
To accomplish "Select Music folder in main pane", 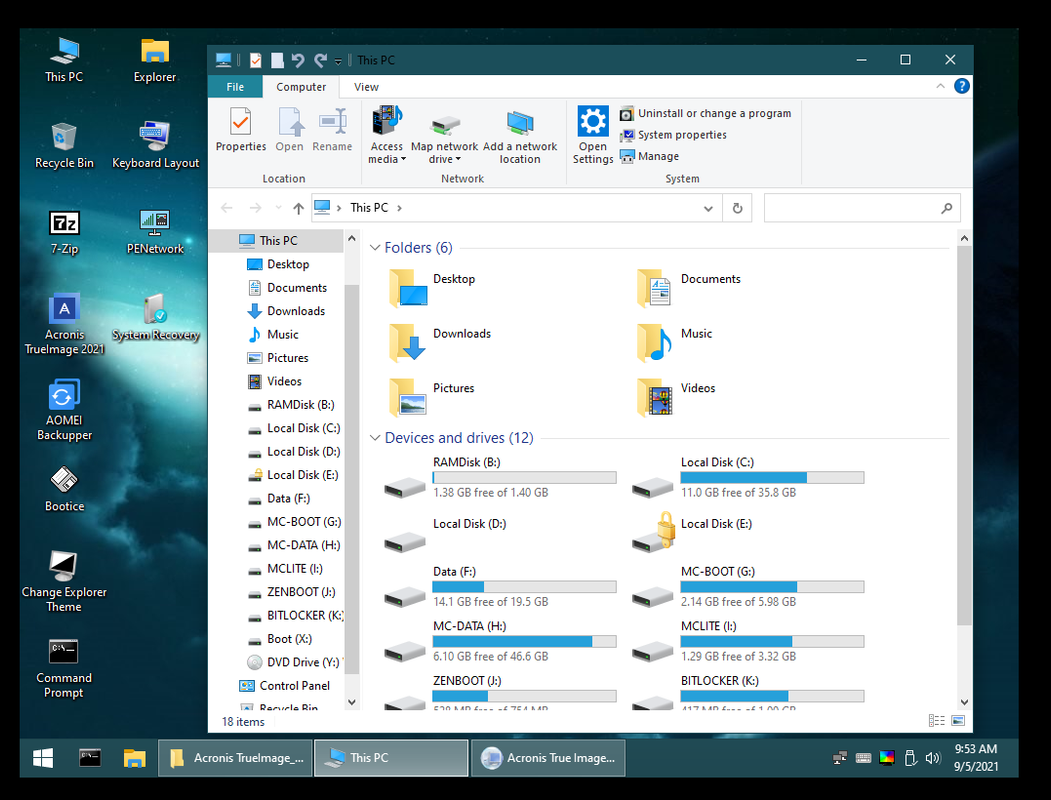I will click(x=674, y=342).
